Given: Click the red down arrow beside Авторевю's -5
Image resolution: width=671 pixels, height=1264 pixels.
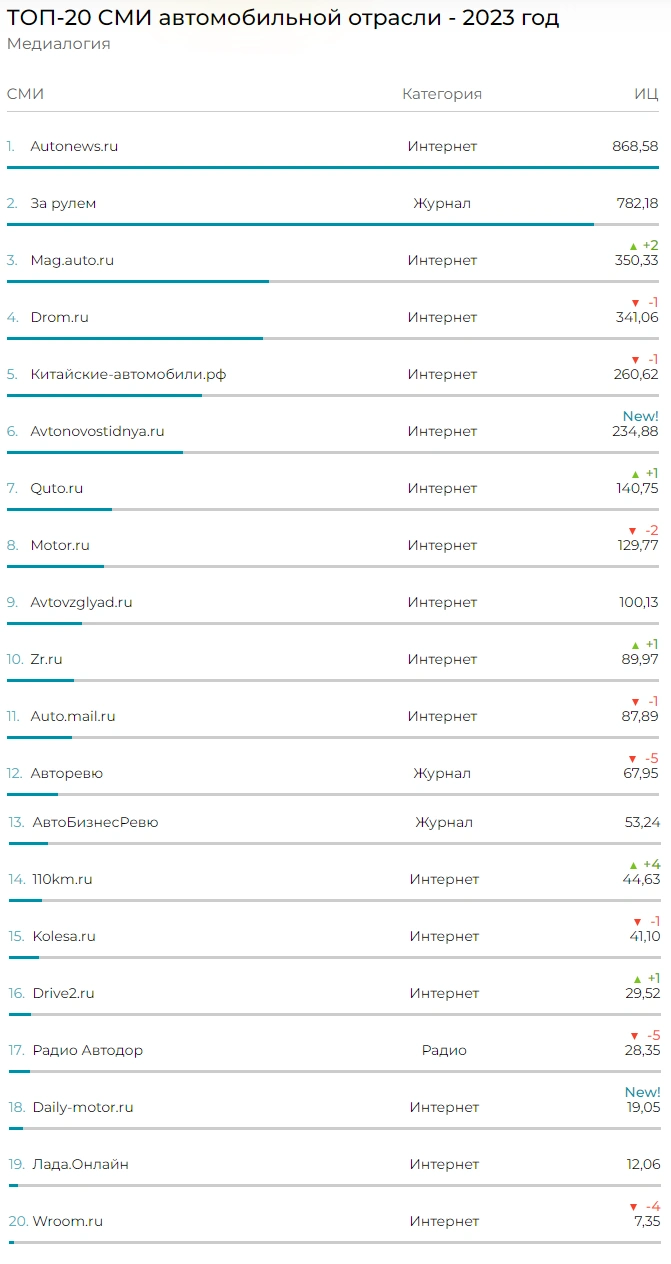Looking at the screenshot, I should coord(632,759).
